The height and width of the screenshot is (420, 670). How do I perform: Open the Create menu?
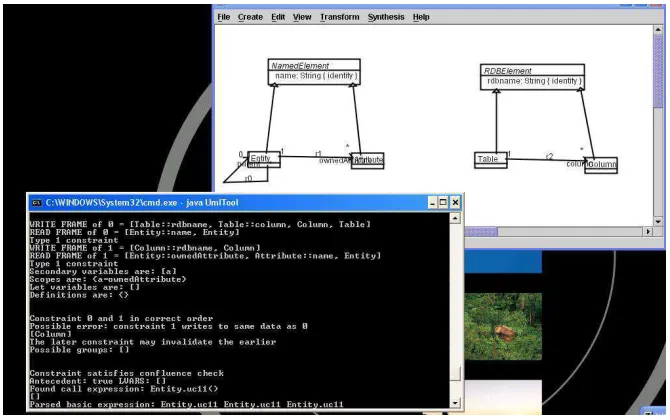[x=250, y=17]
